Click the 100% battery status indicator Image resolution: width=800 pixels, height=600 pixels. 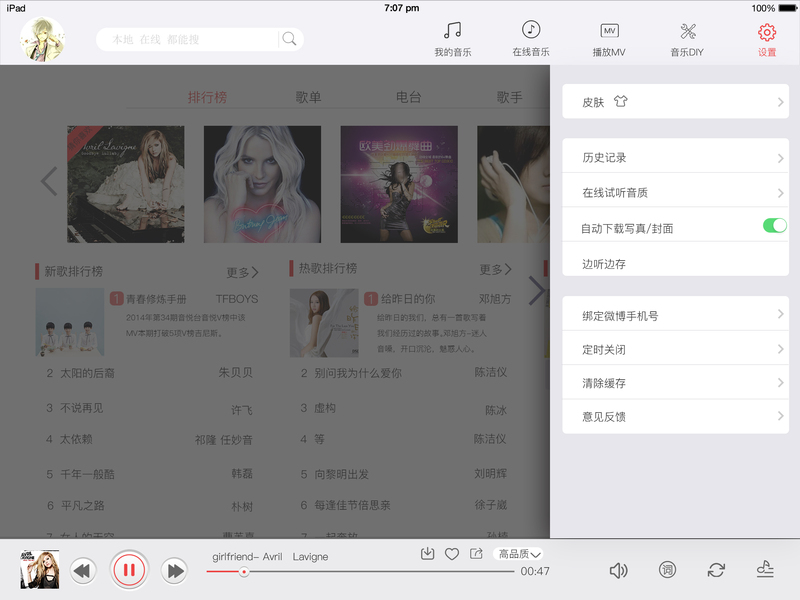tap(773, 8)
